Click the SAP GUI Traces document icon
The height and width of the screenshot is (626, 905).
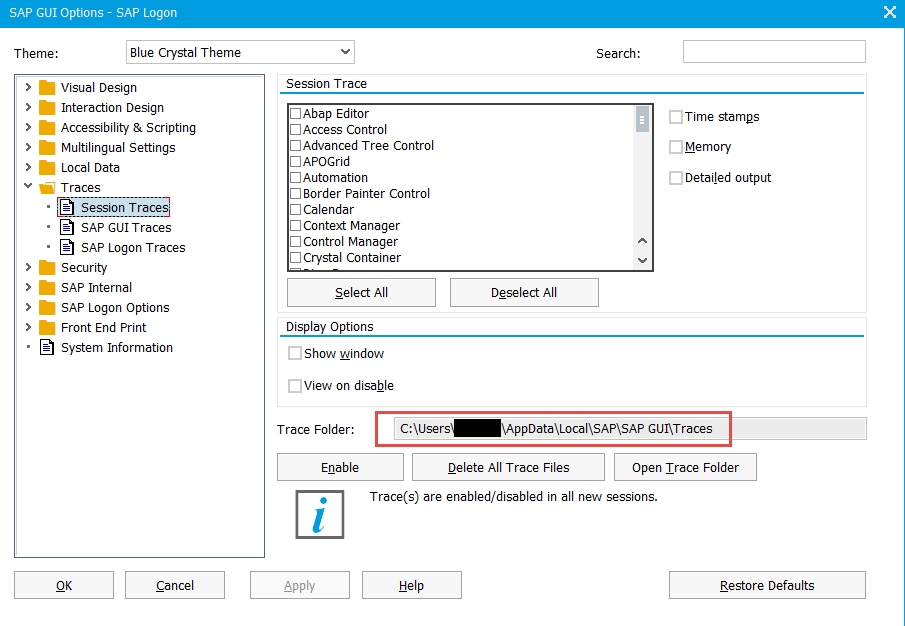point(67,228)
